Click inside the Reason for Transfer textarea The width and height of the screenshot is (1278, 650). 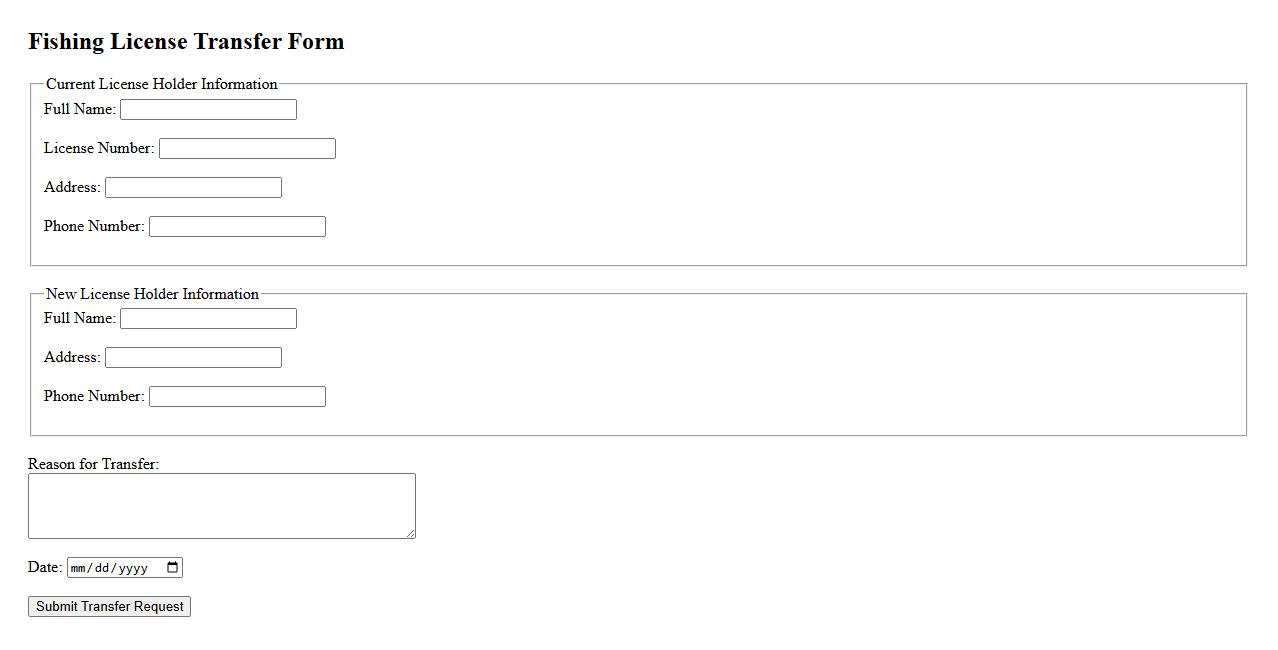click(221, 505)
